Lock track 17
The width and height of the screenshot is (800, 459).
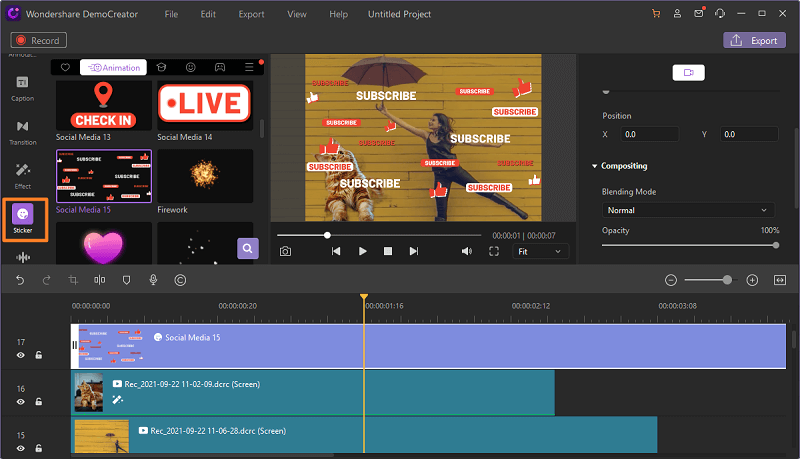click(39, 355)
